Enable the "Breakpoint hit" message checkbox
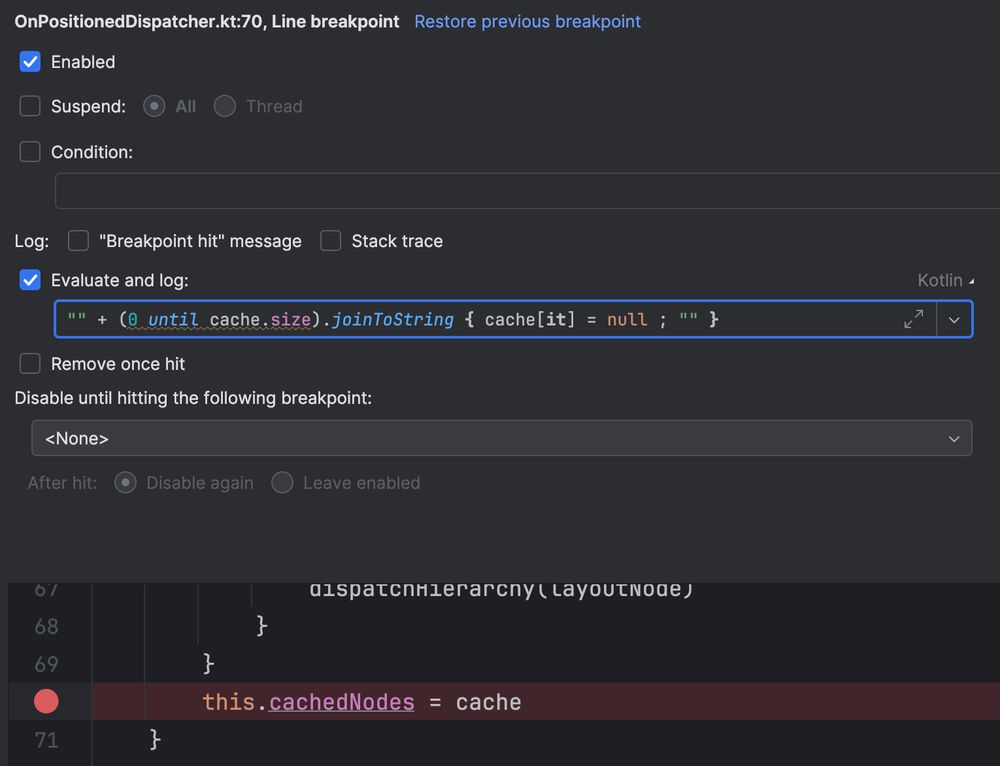The width and height of the screenshot is (1000, 766). (79, 241)
